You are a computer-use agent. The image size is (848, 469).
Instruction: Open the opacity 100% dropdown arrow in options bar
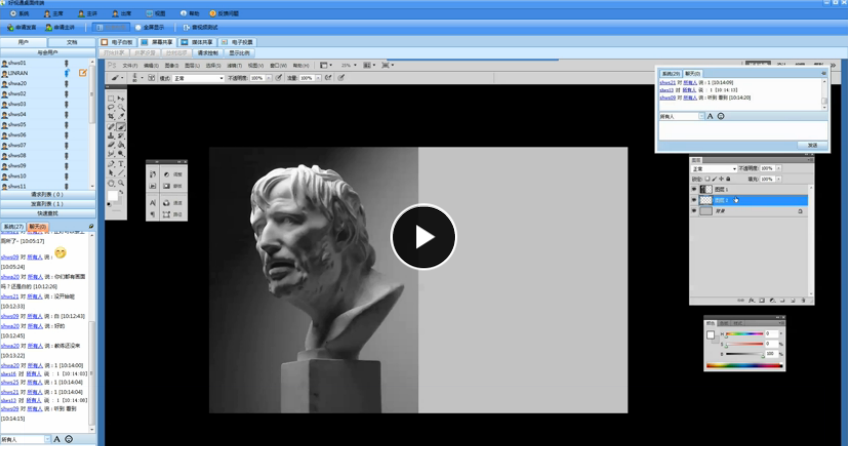[x=269, y=78]
